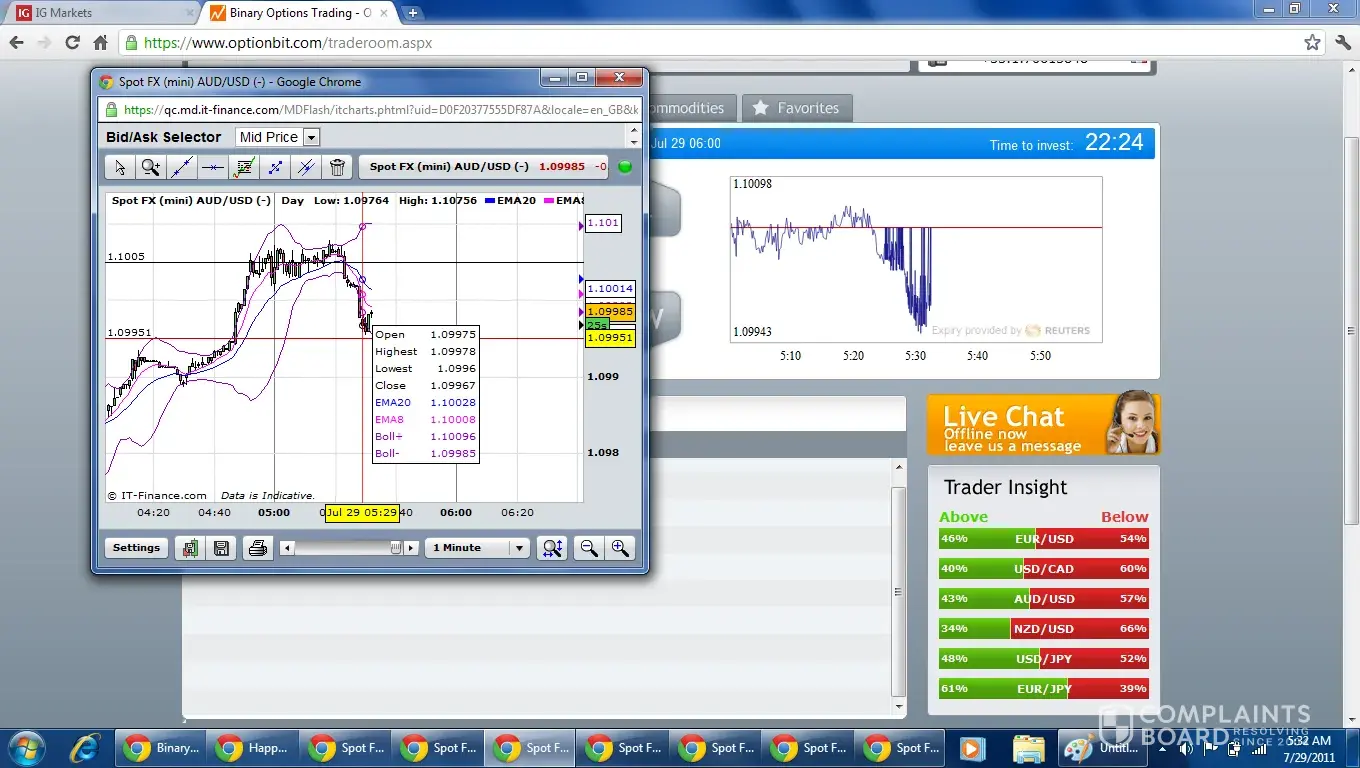Click the print chart icon
This screenshot has width=1360, height=768.
(258, 548)
